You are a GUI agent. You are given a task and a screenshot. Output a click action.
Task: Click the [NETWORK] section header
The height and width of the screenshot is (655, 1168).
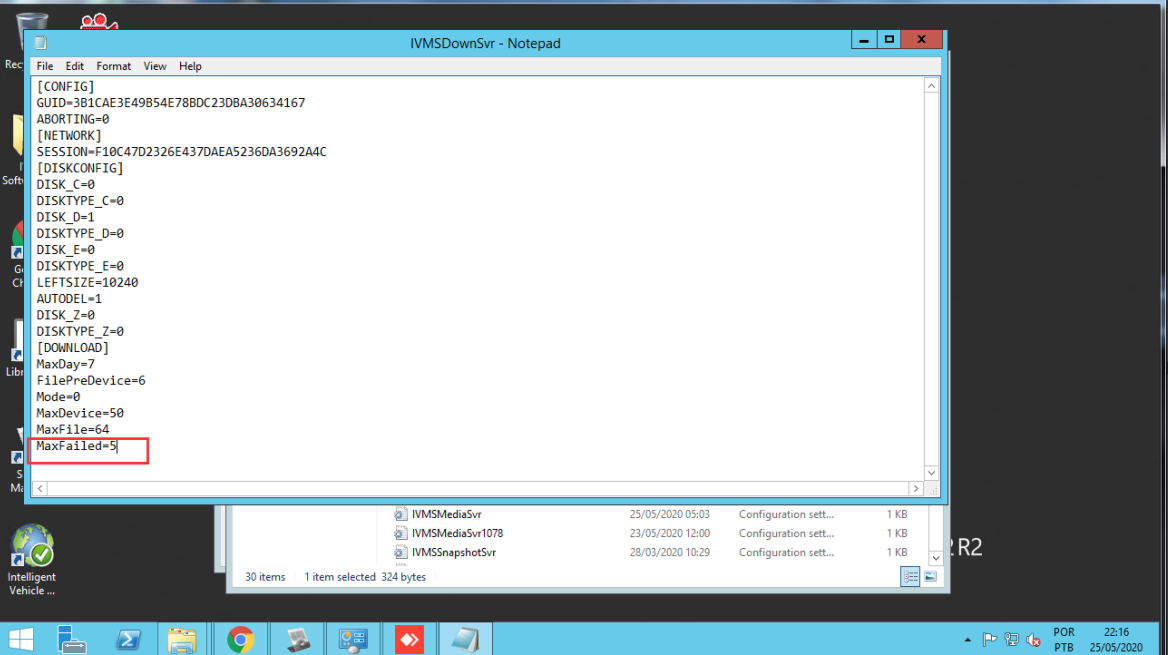[69, 136]
